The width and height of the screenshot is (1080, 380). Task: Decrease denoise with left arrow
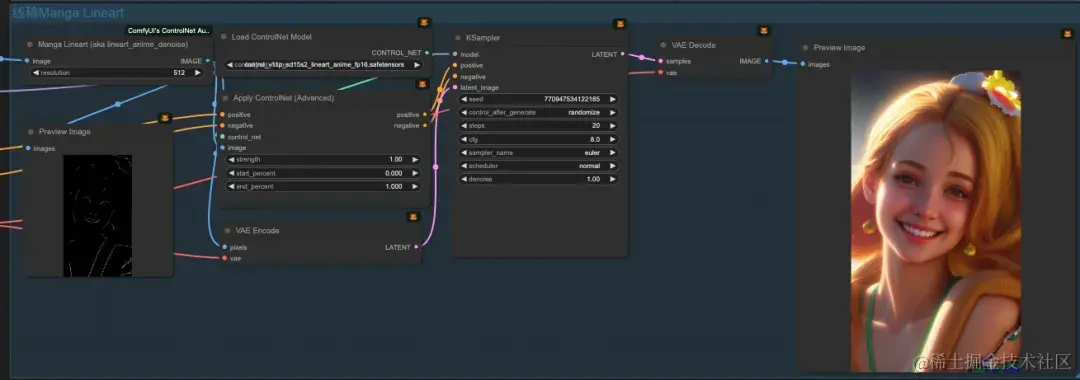(x=464, y=179)
